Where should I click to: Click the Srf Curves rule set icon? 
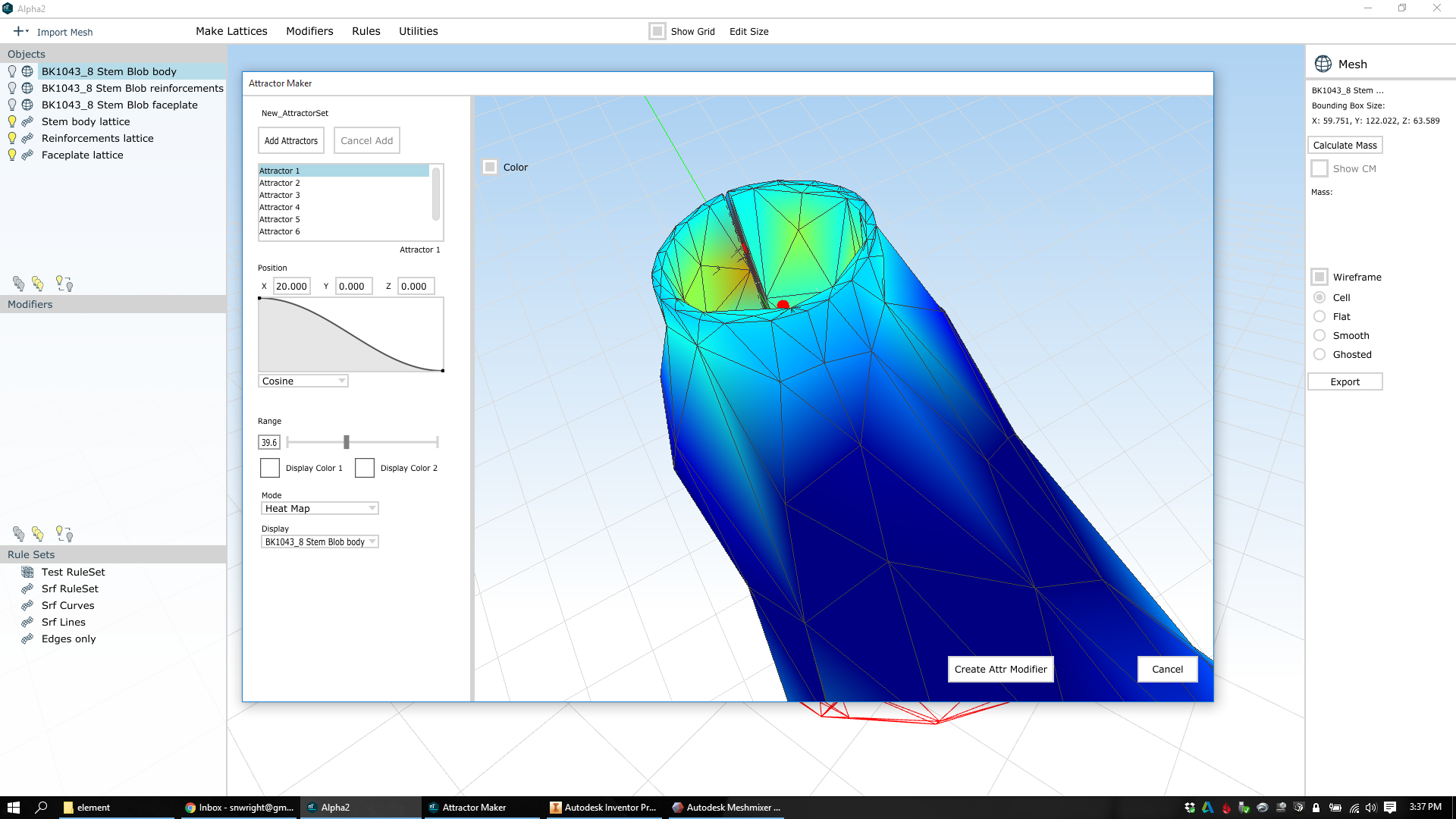pos(27,605)
